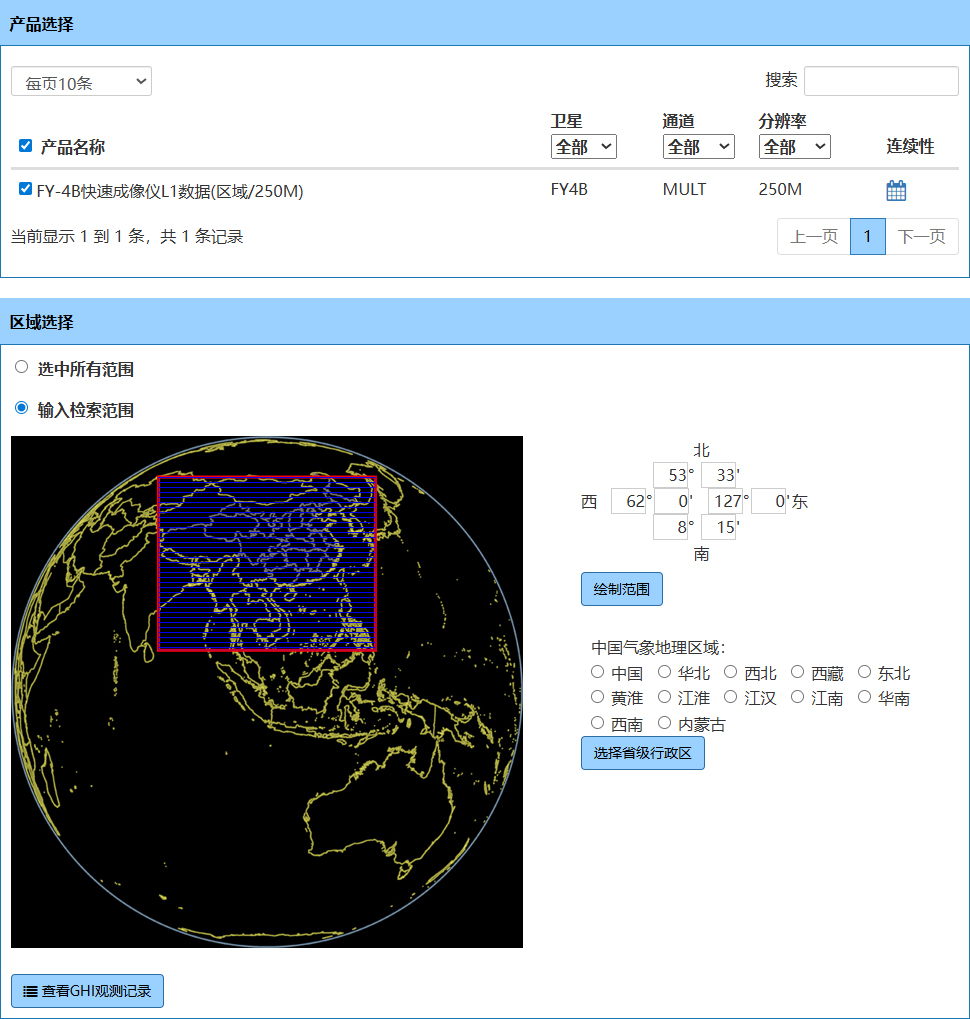The image size is (970, 1019).
Task: Click the north latitude degrees field
Action: [x=670, y=475]
